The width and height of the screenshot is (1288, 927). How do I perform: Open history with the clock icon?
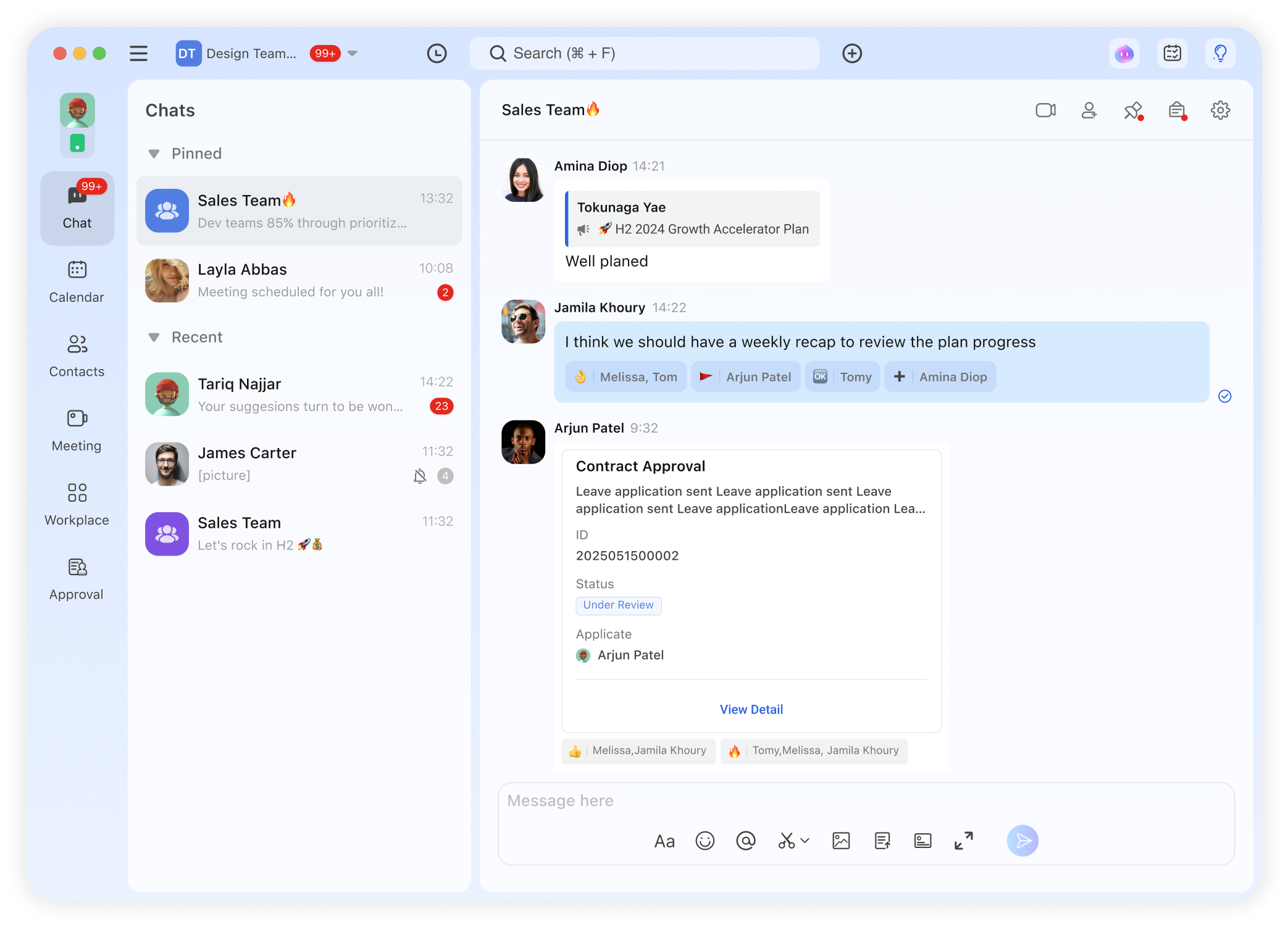437,54
